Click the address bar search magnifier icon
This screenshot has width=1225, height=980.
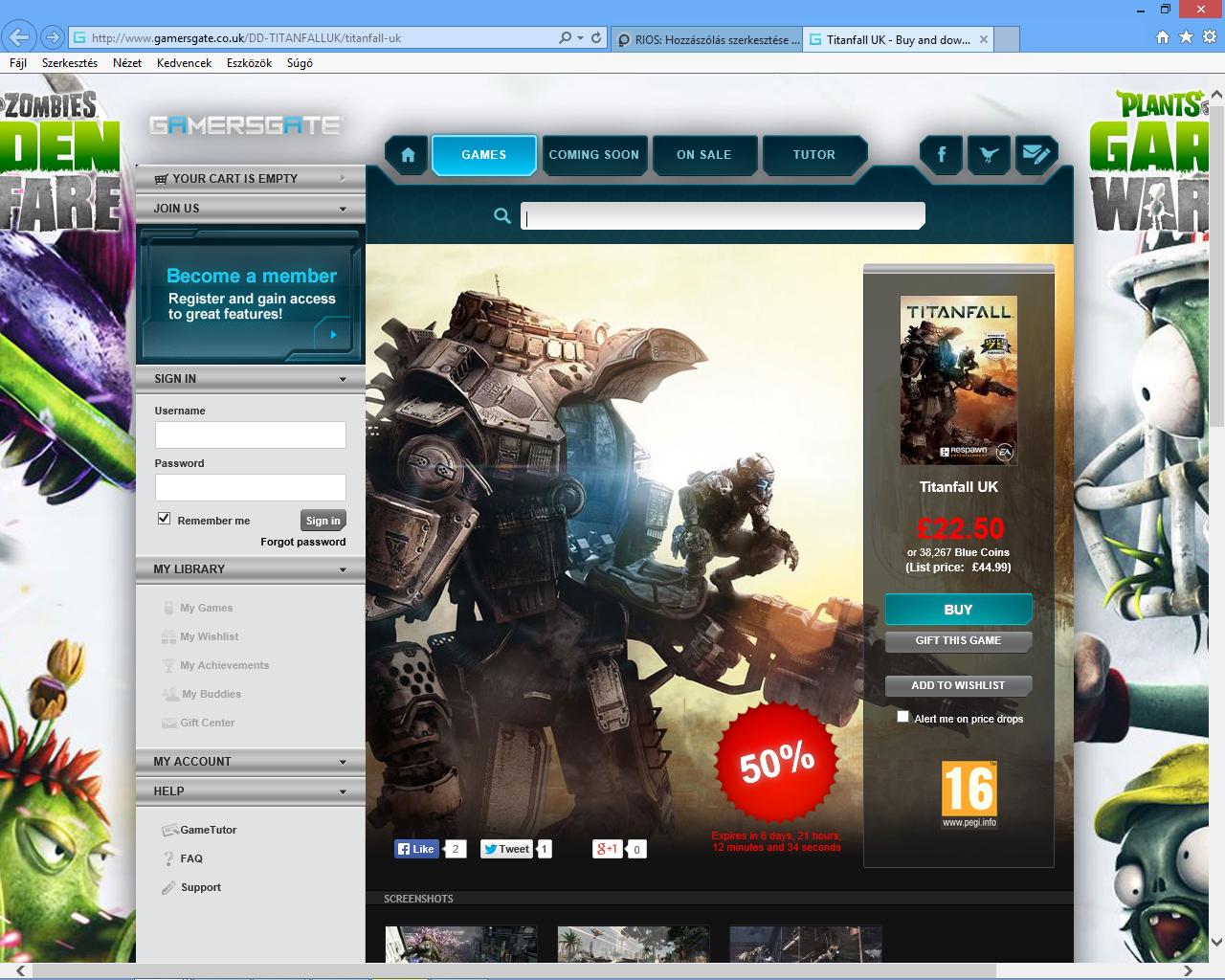(566, 38)
